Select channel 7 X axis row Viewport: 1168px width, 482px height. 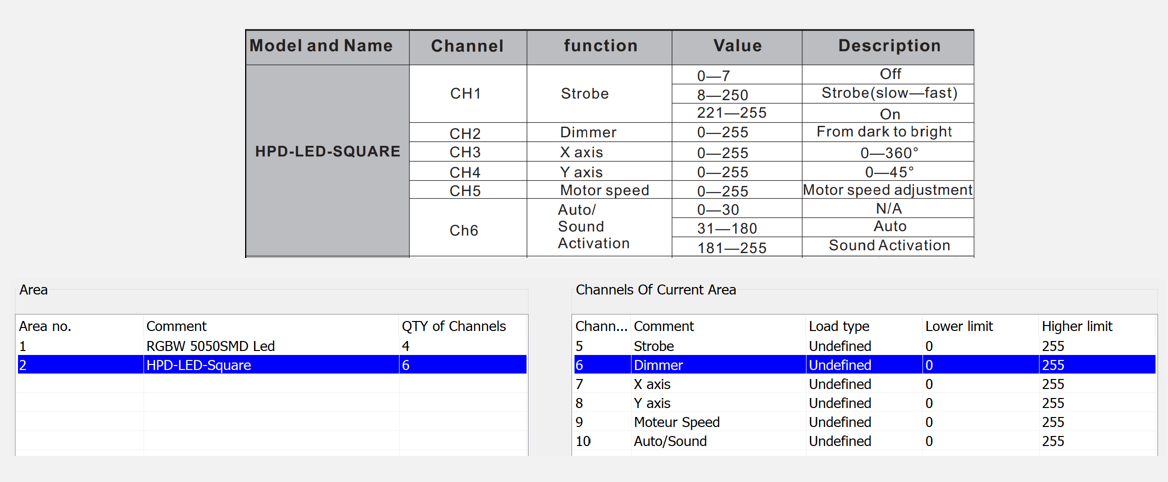coord(864,384)
